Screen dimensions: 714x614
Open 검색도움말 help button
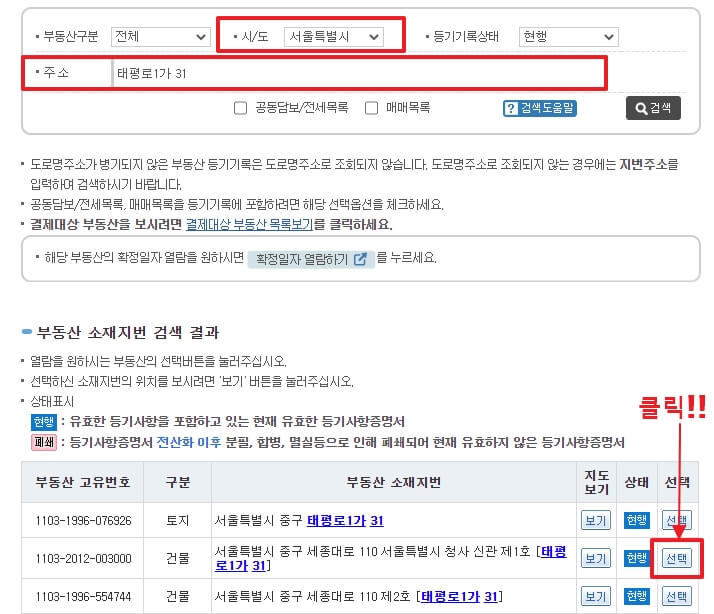point(540,108)
